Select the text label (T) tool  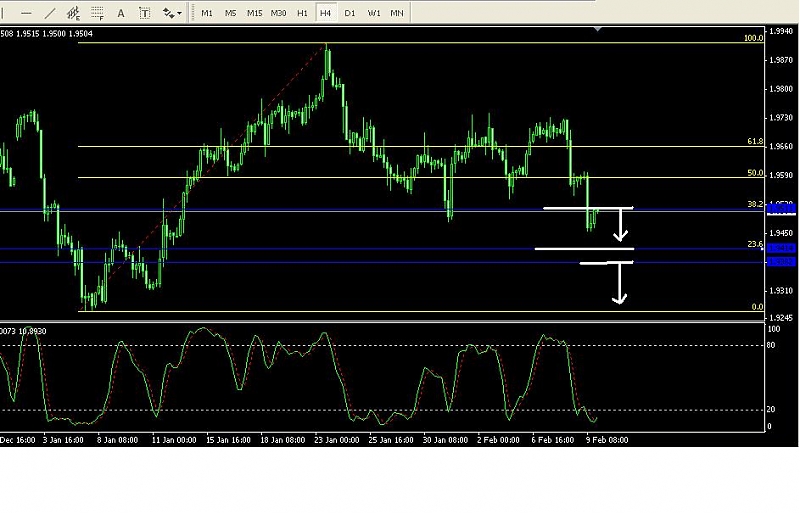(144, 13)
